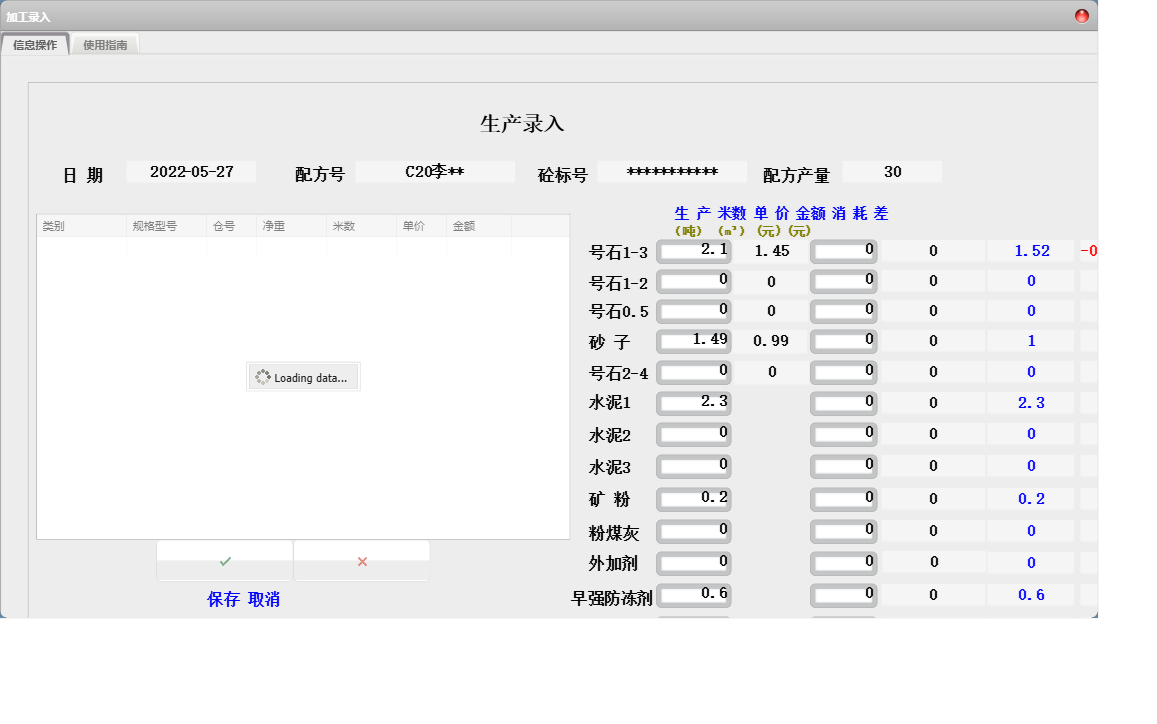The width and height of the screenshot is (1157, 724).
Task: Click the 砼标号 masked field
Action: pyautogui.click(x=672, y=172)
